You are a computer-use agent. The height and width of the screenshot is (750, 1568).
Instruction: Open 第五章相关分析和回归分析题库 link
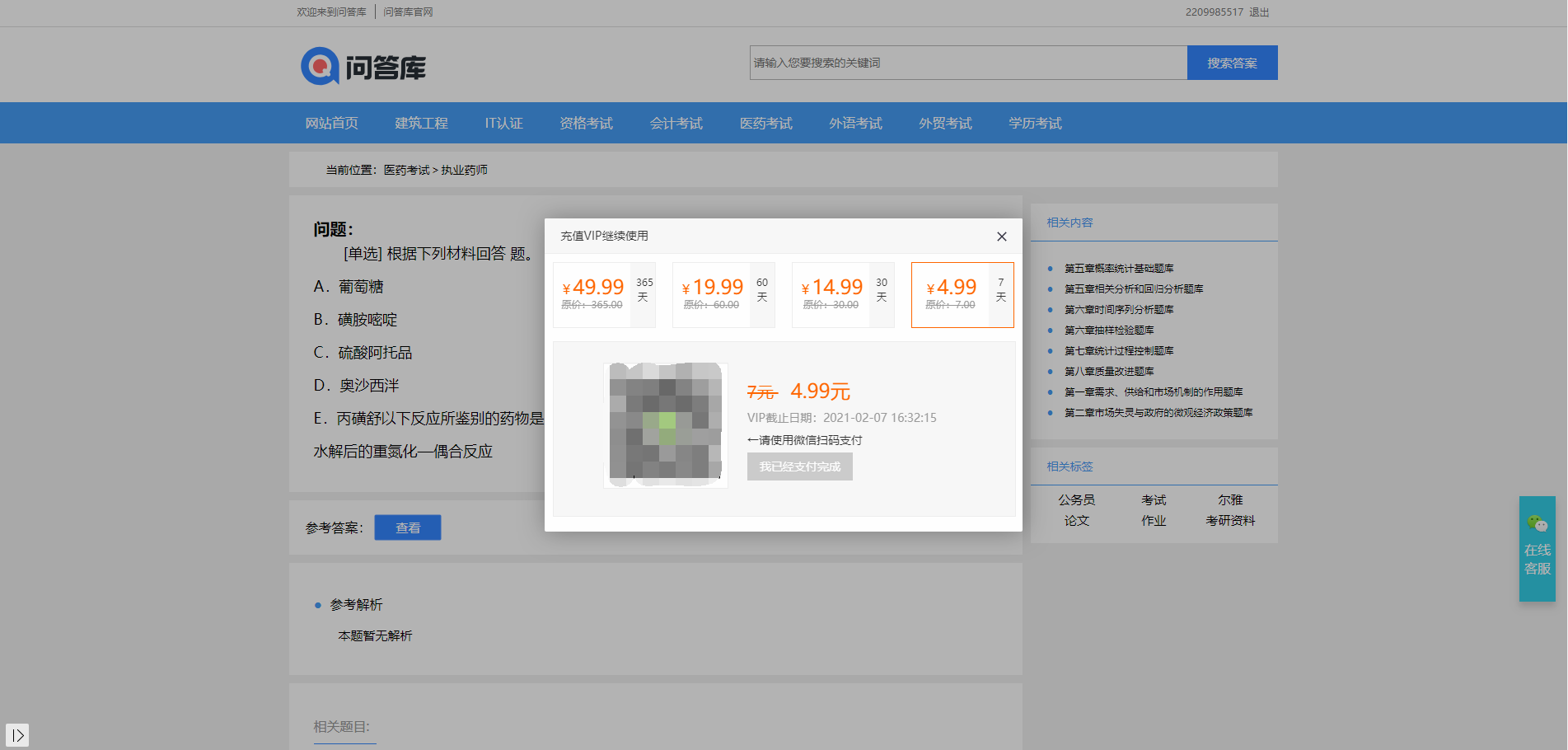(1134, 288)
